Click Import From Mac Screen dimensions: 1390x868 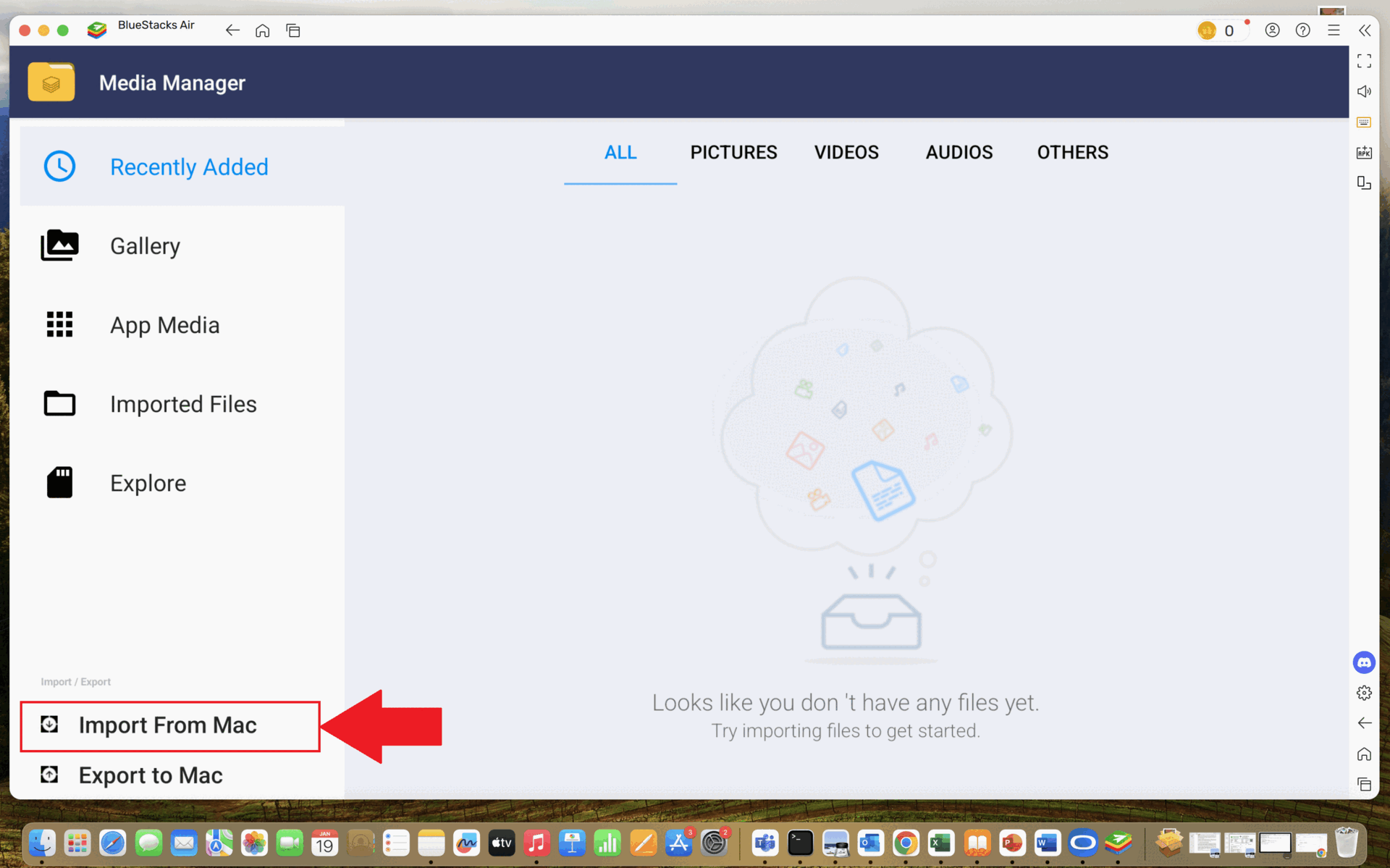pos(167,725)
